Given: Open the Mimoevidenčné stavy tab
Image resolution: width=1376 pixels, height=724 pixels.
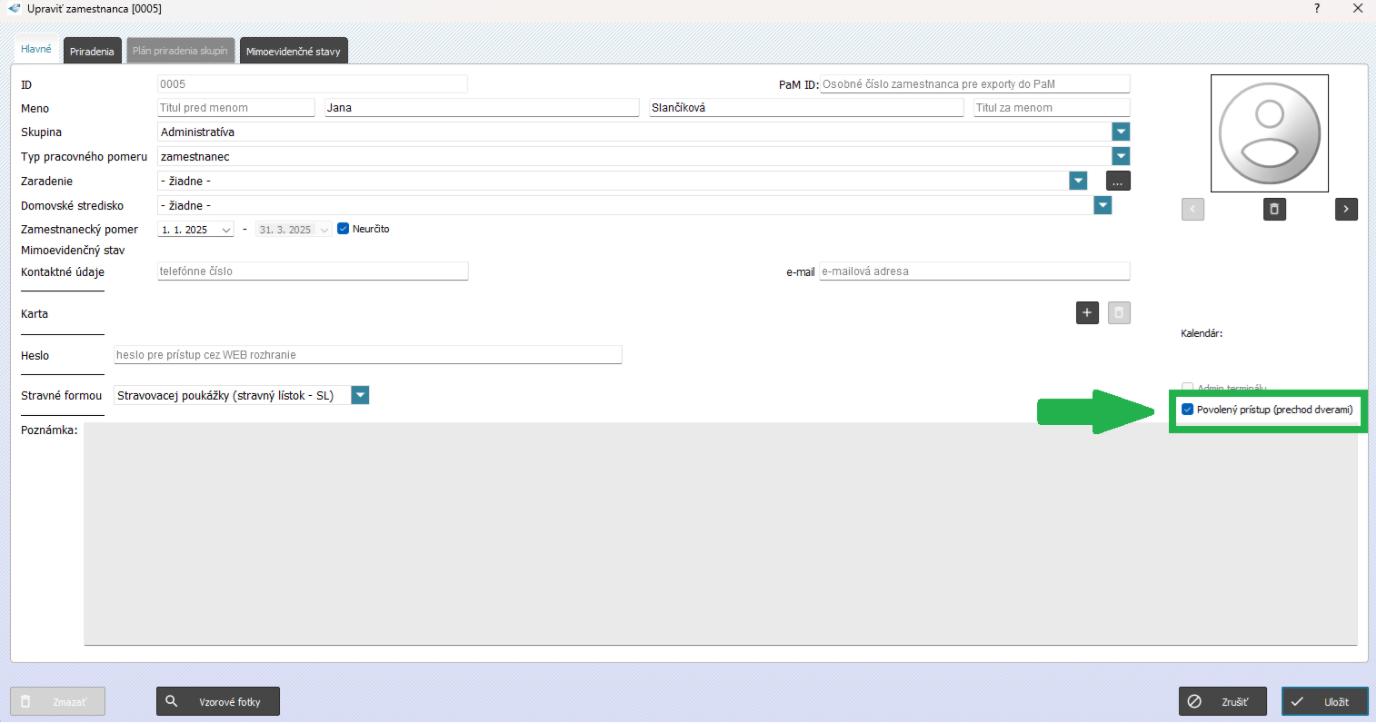Looking at the screenshot, I should 294,52.
